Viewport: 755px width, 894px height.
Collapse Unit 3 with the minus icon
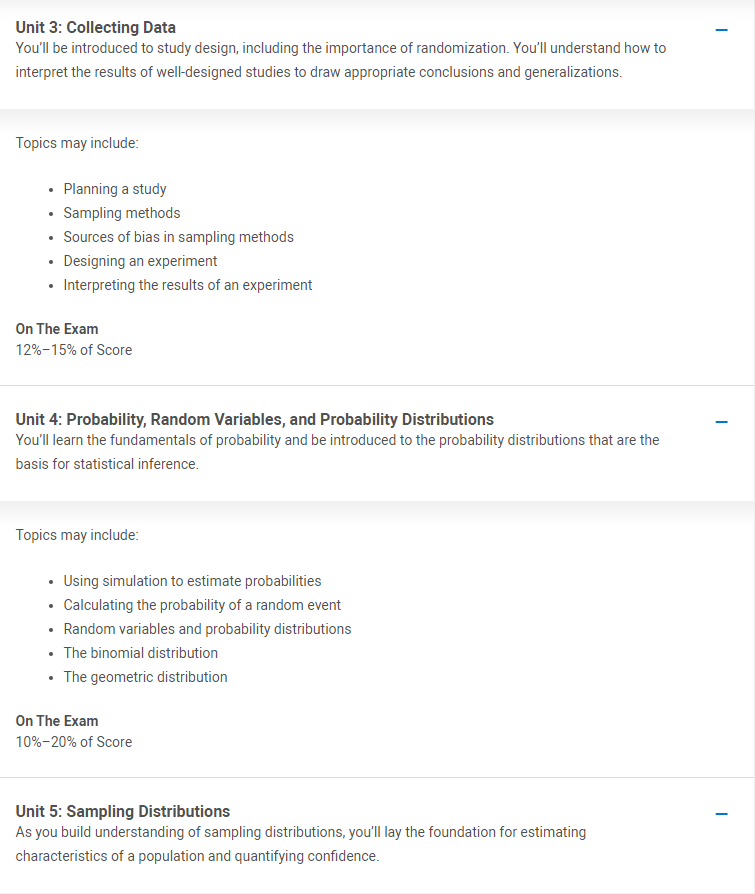coord(721,30)
